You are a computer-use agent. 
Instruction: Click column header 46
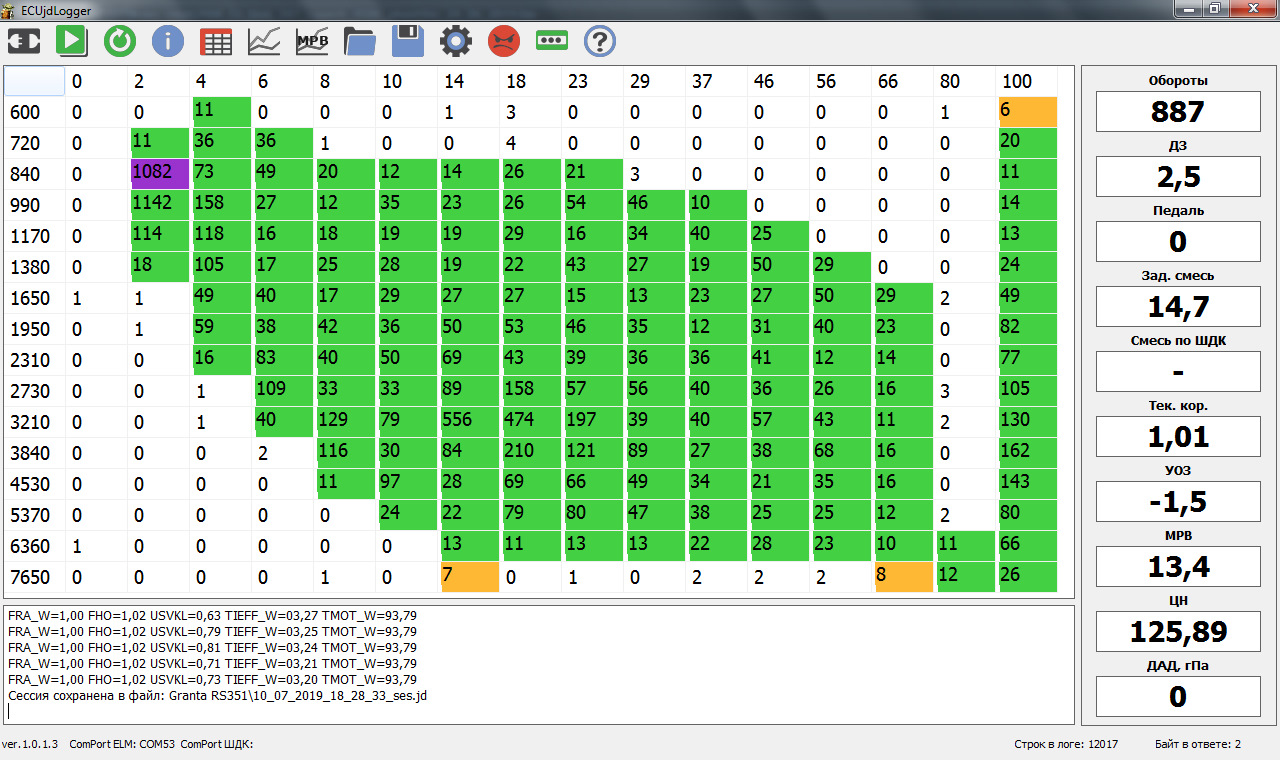click(779, 81)
